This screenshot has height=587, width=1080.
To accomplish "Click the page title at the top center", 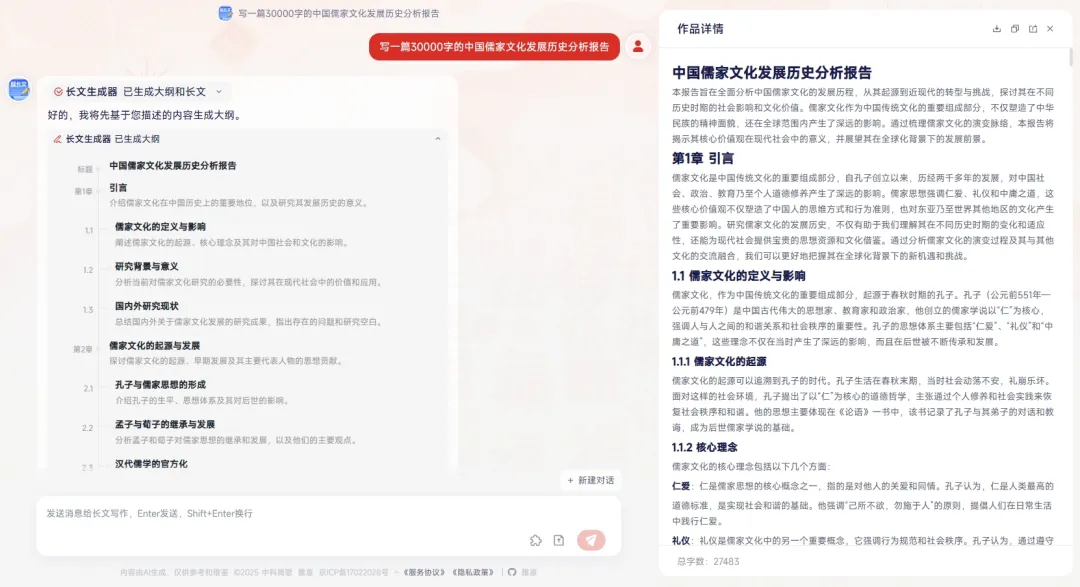I will 338,13.
